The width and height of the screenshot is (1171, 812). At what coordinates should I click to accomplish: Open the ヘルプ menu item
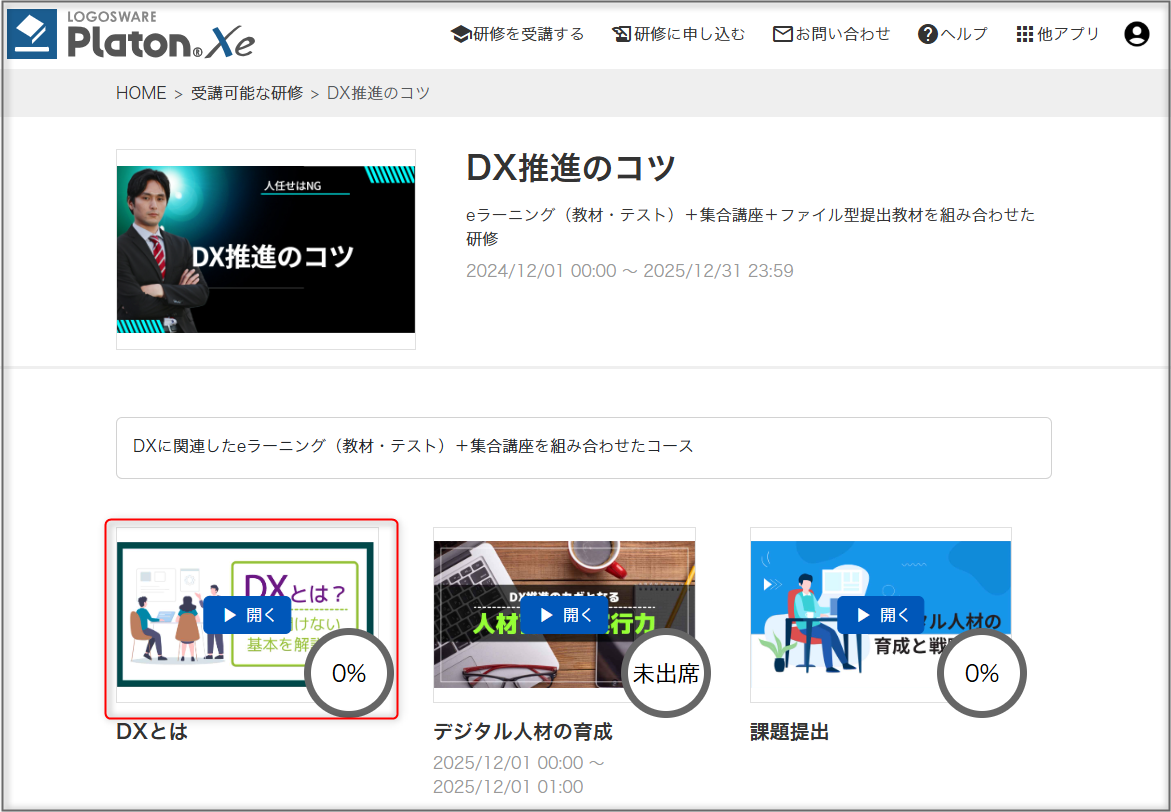click(953, 34)
